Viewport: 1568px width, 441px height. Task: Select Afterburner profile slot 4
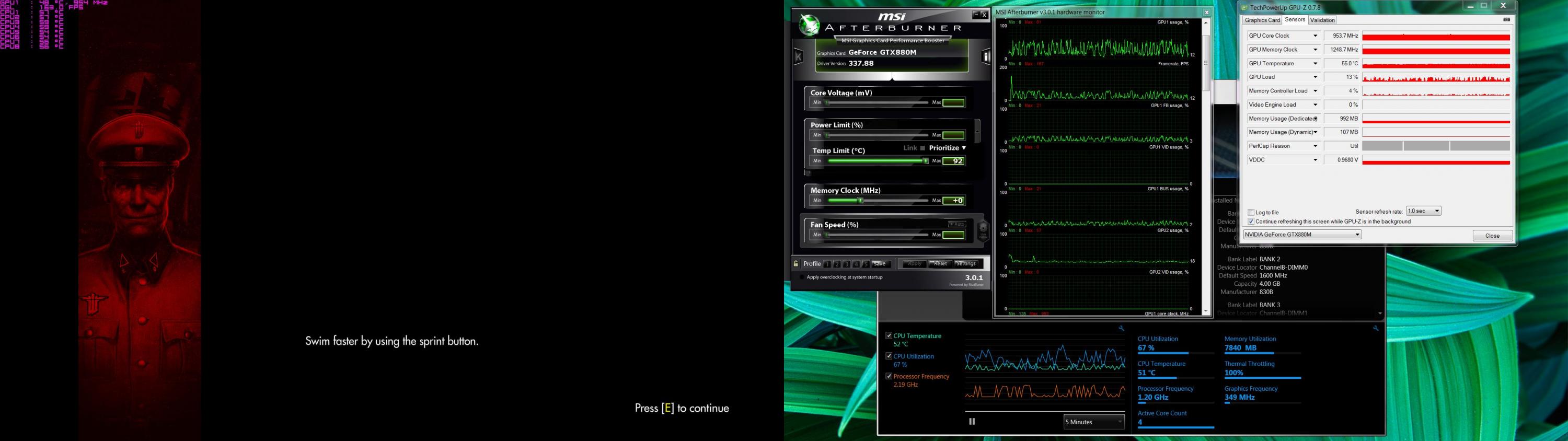coord(857,264)
